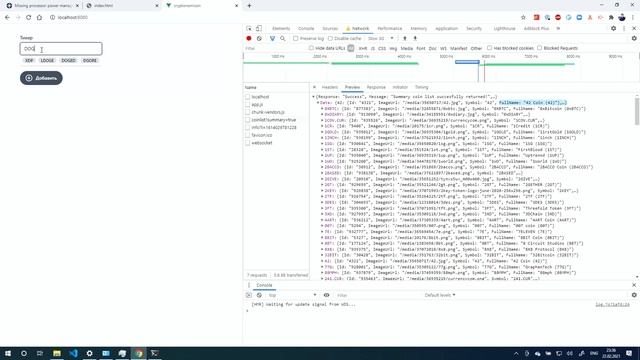
Task: Open console settings gear
Action: coord(634,295)
